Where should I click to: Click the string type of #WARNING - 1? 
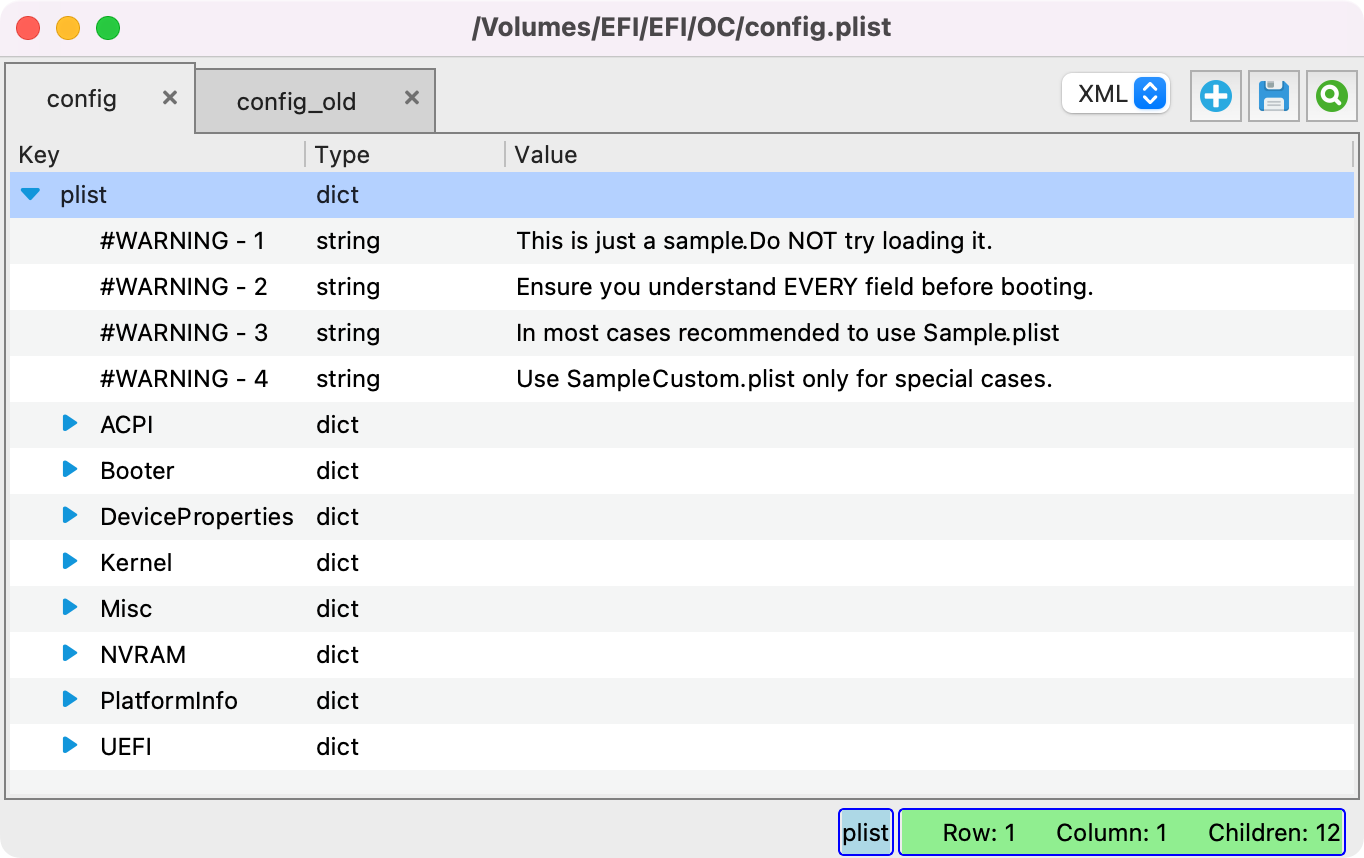[x=348, y=241]
